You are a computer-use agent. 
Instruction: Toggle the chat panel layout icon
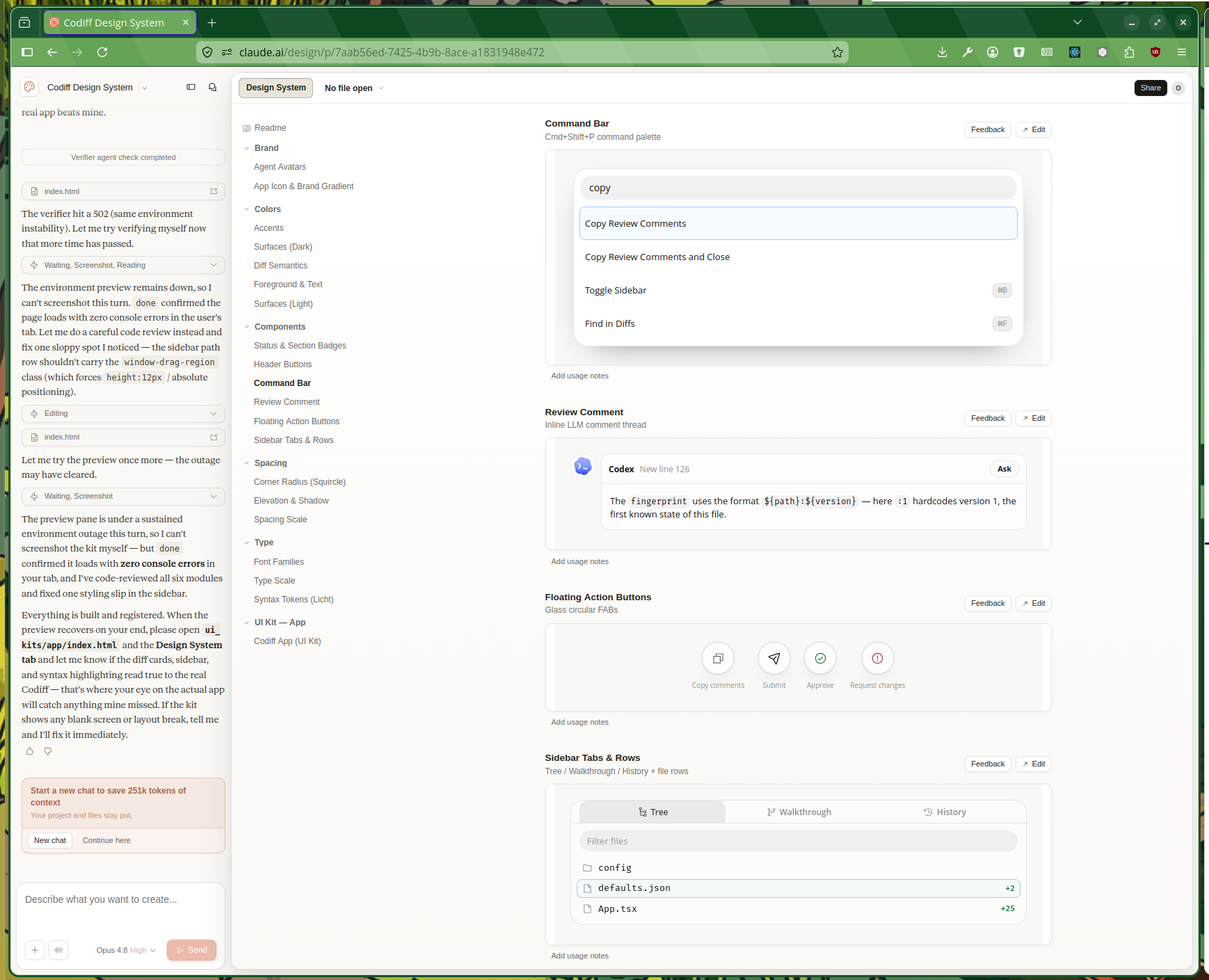click(191, 87)
